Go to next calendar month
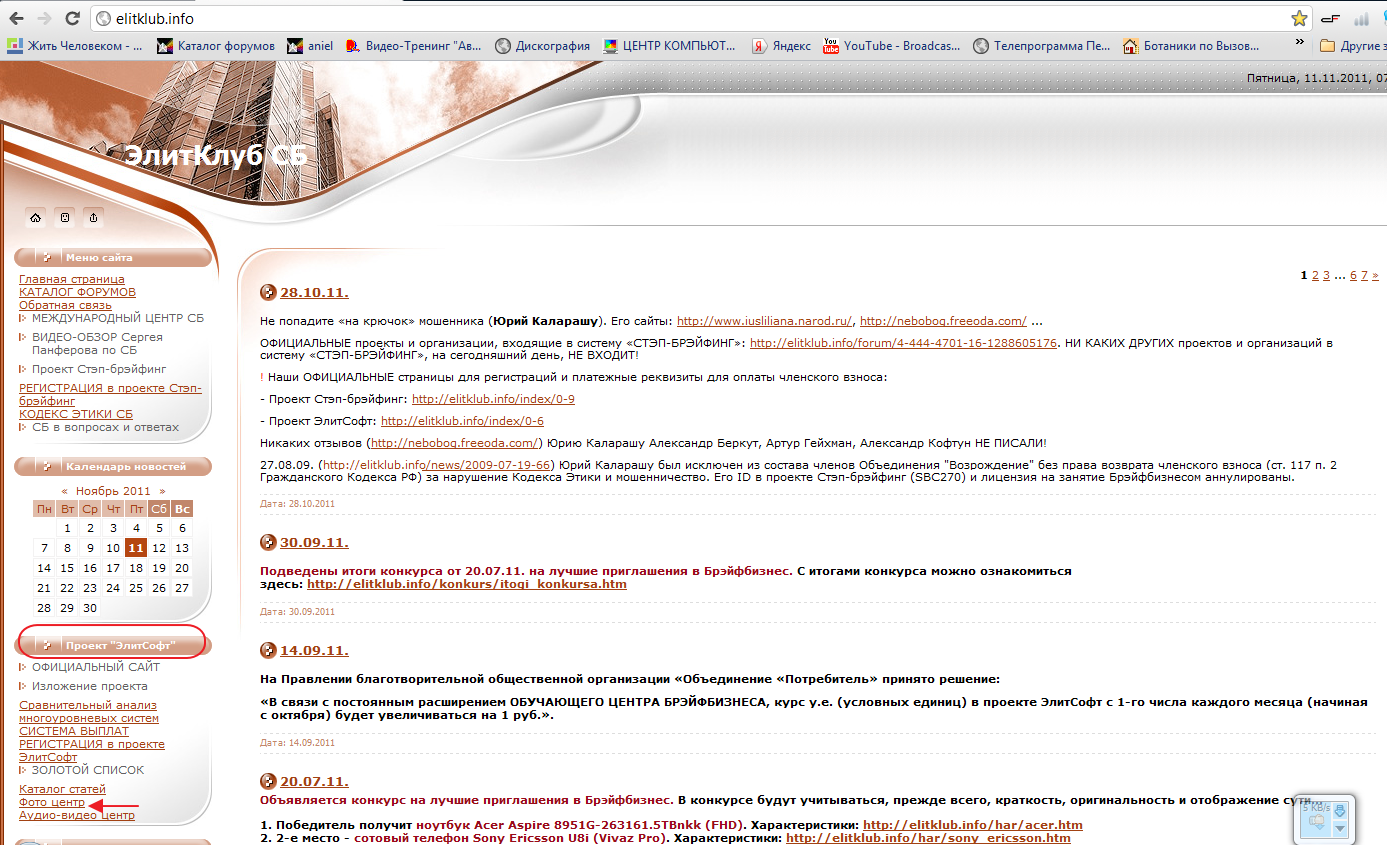This screenshot has width=1387, height=845. 162,491
